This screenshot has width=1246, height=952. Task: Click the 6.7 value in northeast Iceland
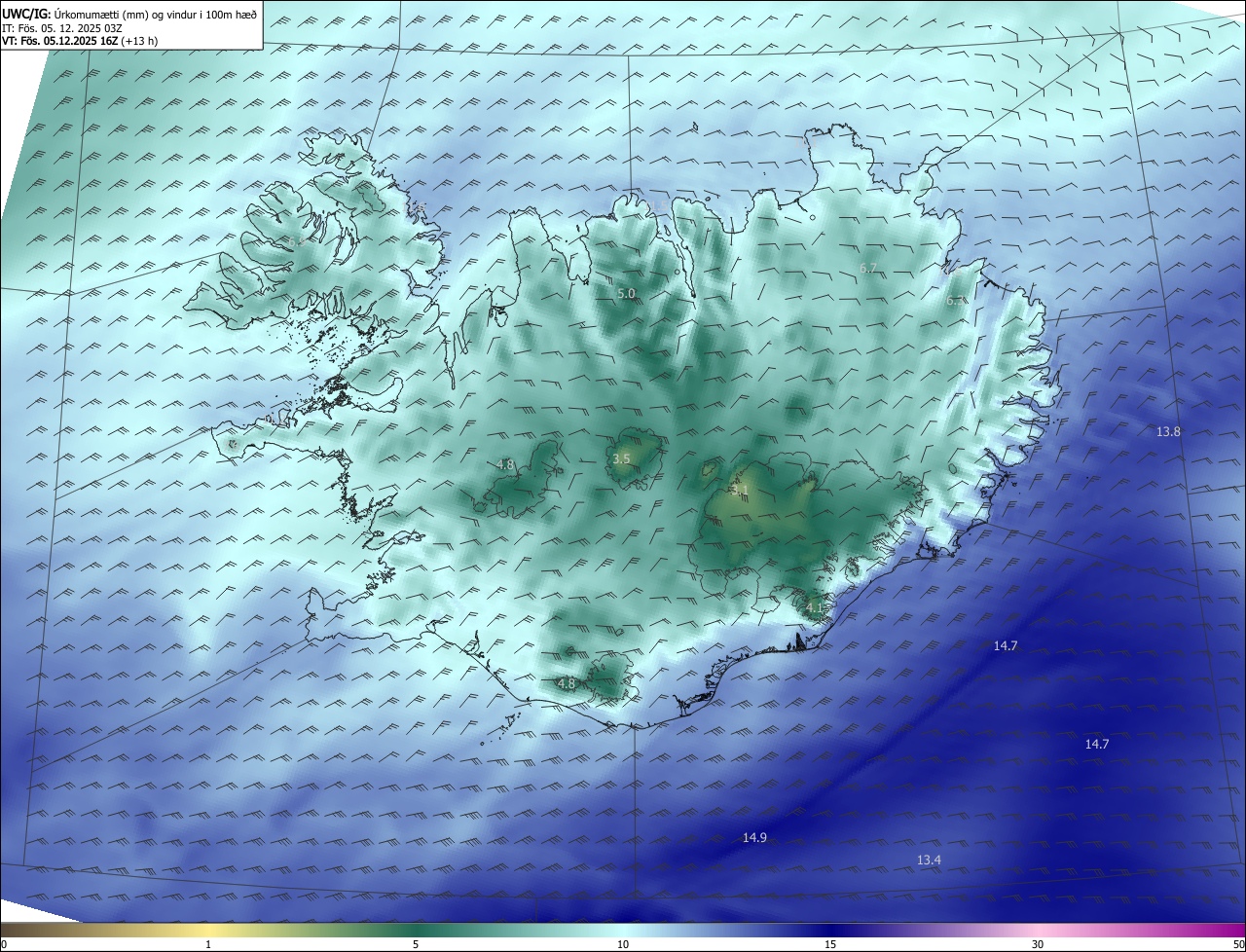coord(868,268)
